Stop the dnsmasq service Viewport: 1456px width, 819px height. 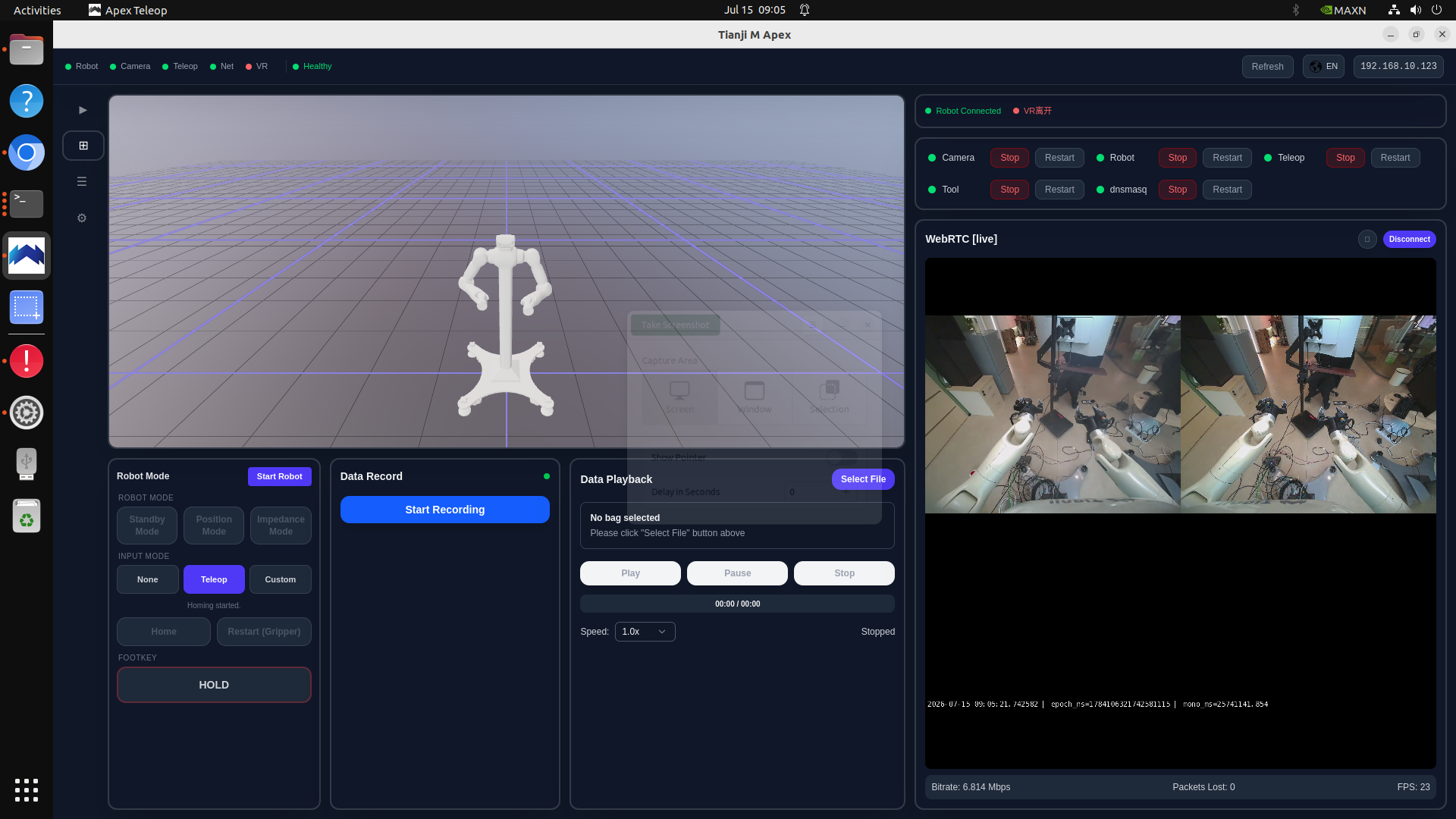1177,190
